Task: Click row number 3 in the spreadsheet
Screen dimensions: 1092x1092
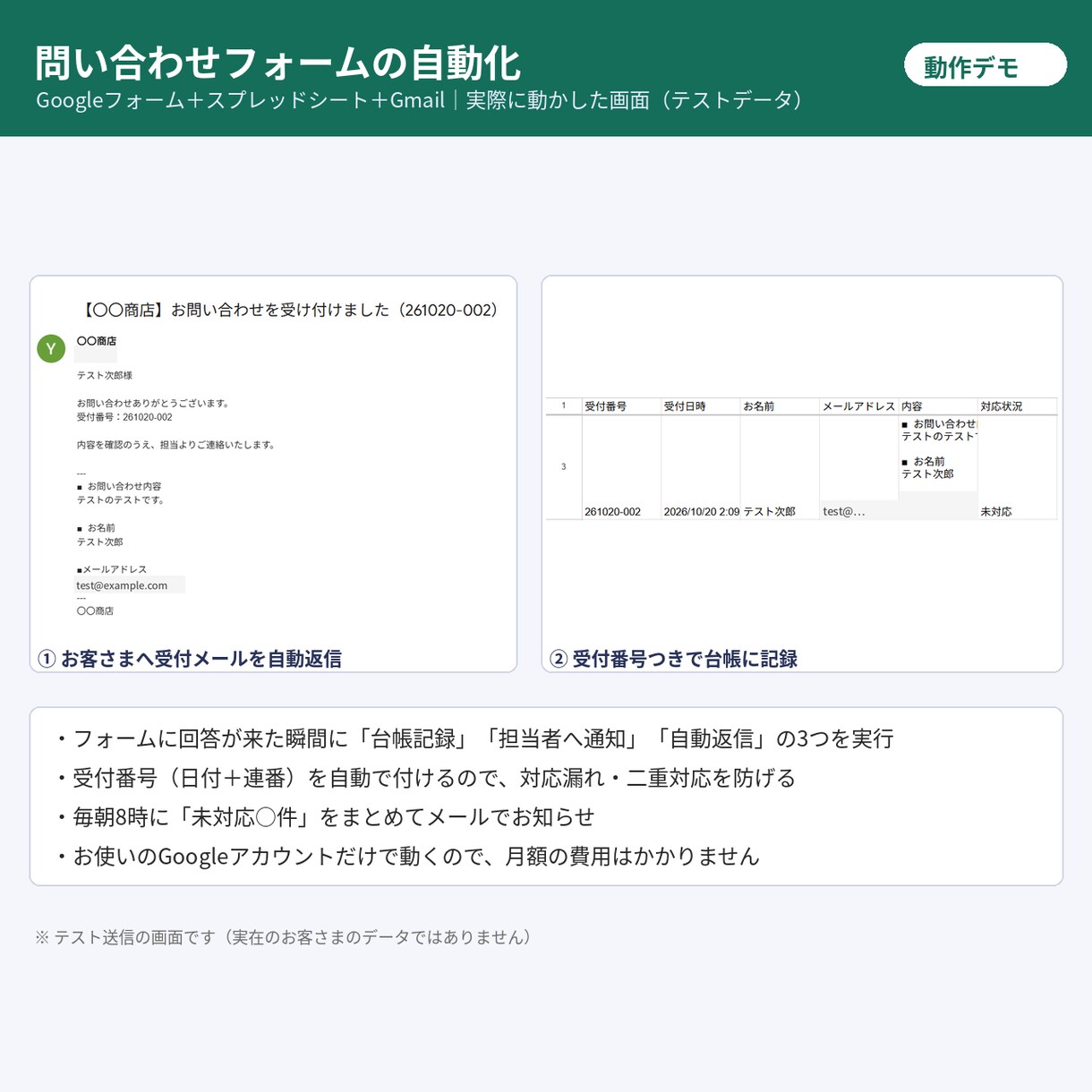Action: pos(564,466)
